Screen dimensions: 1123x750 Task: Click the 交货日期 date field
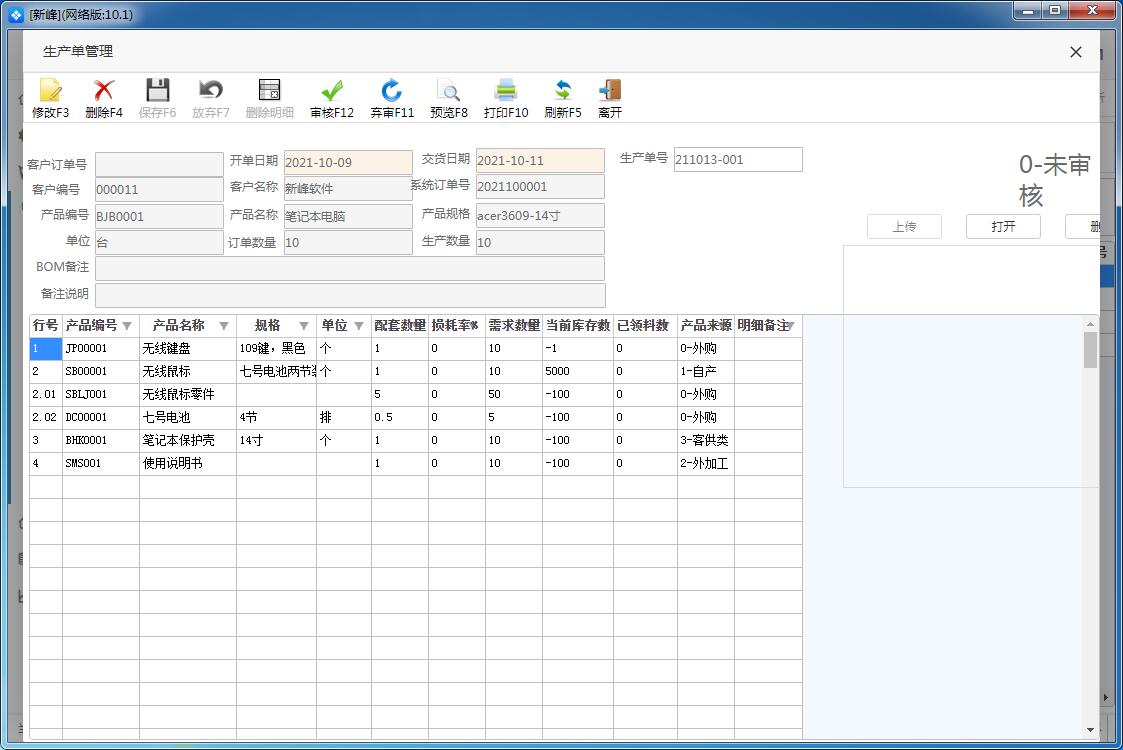coord(540,160)
